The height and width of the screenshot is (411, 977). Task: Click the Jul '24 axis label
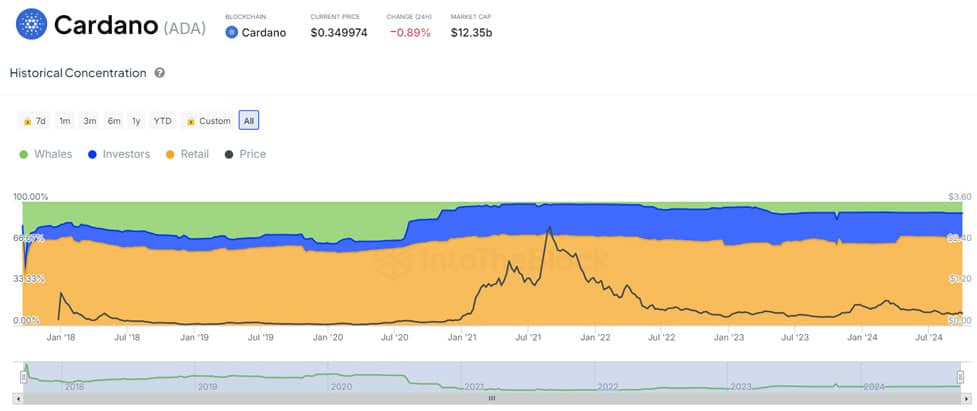click(930, 338)
